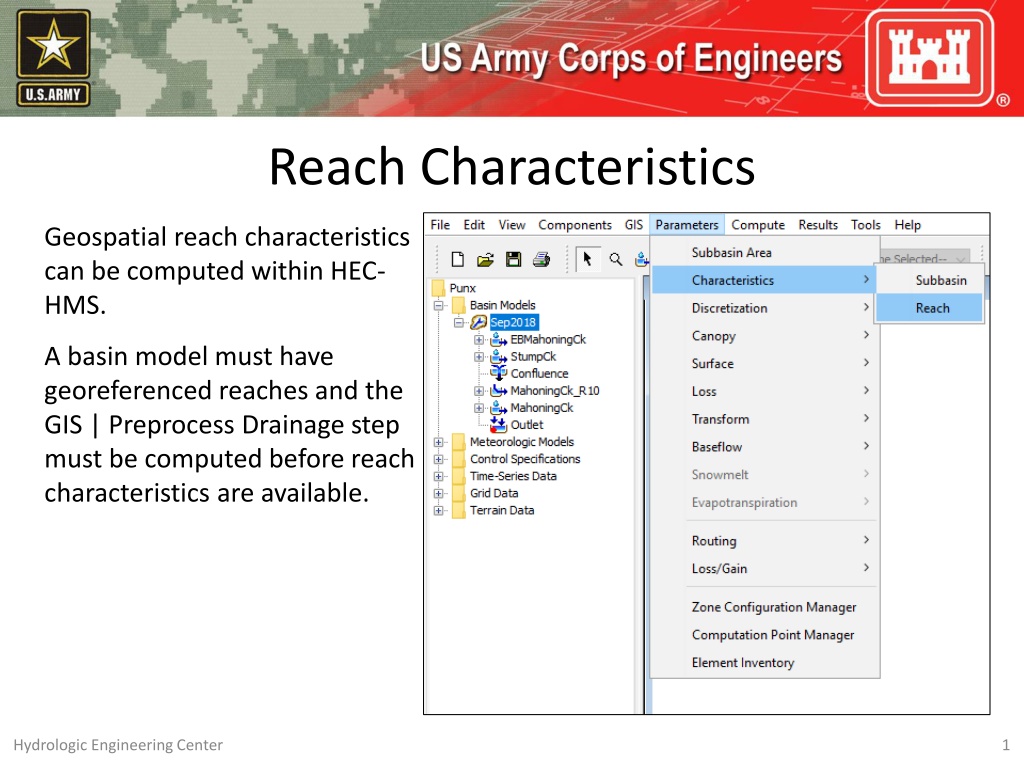The height and width of the screenshot is (768, 1024).
Task: Select Subbasin Area menu entry
Action: 765,252
